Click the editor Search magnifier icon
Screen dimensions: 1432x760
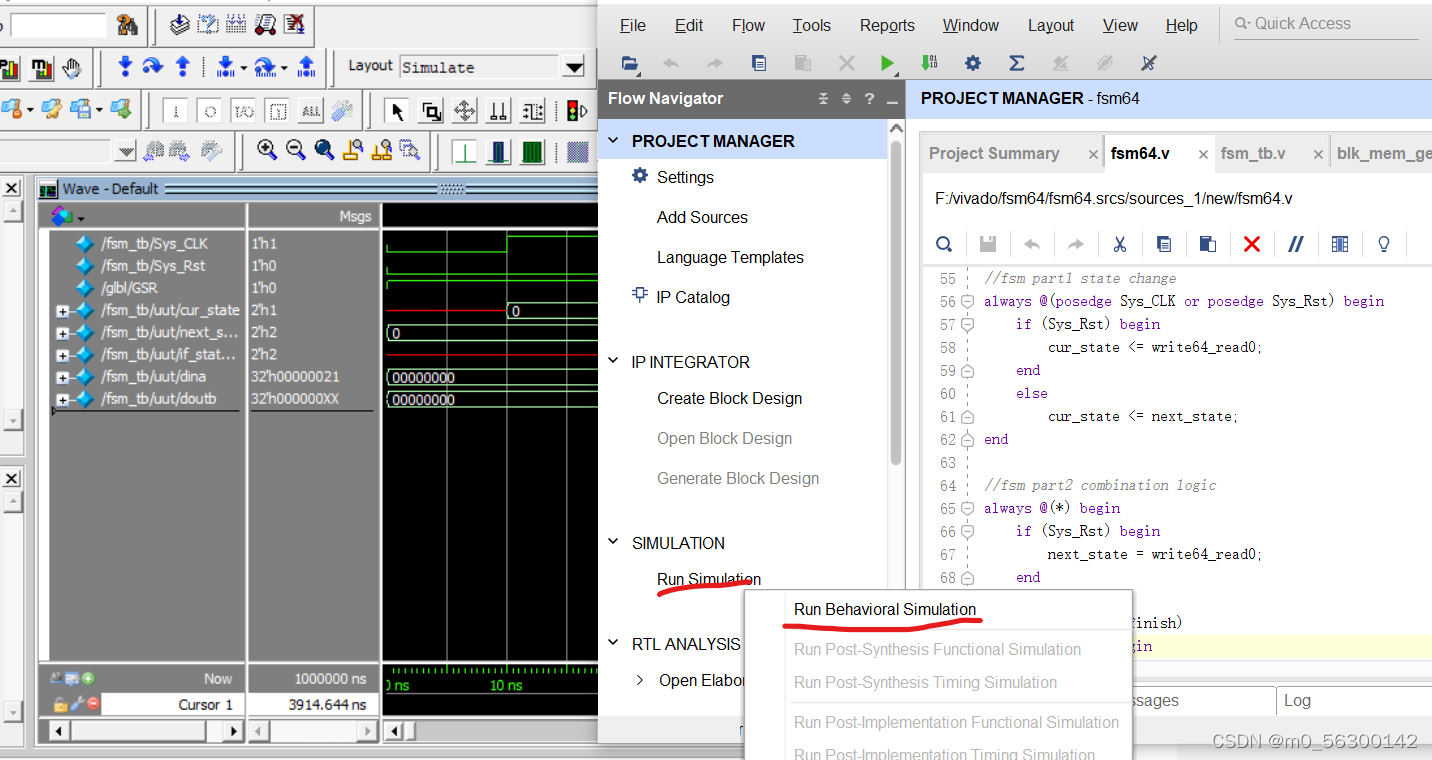(x=944, y=244)
